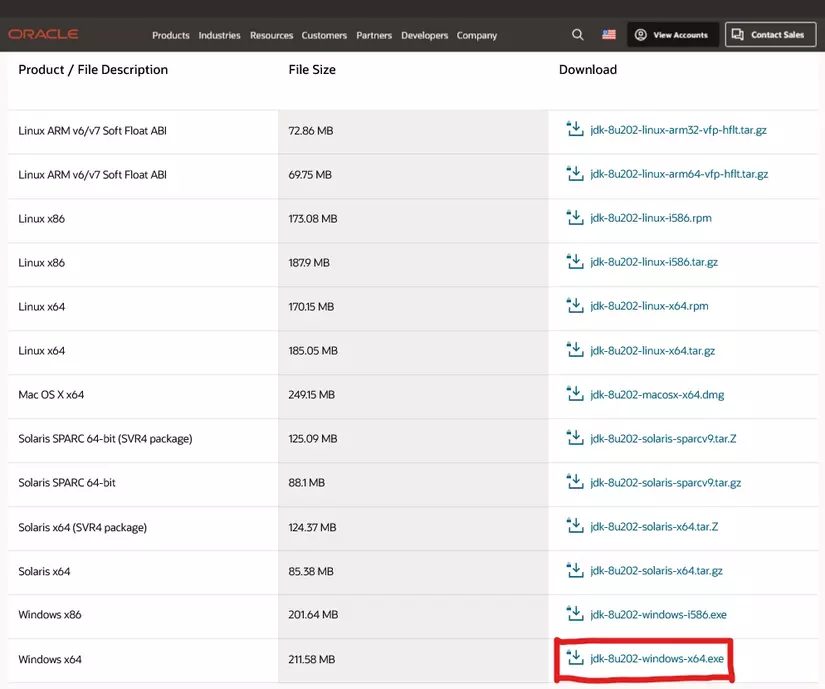Click the Contact Sales button
The height and width of the screenshot is (689, 825).
coord(769,35)
